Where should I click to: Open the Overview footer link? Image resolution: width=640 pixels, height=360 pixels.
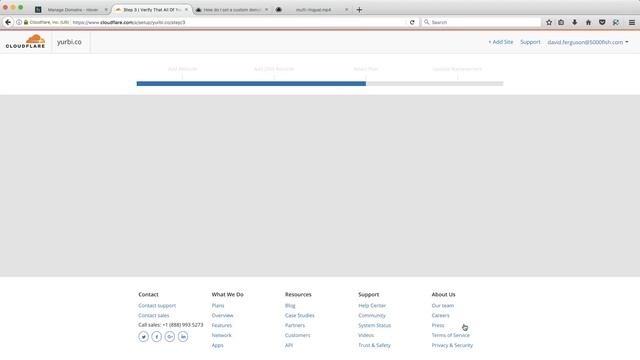[222, 316]
